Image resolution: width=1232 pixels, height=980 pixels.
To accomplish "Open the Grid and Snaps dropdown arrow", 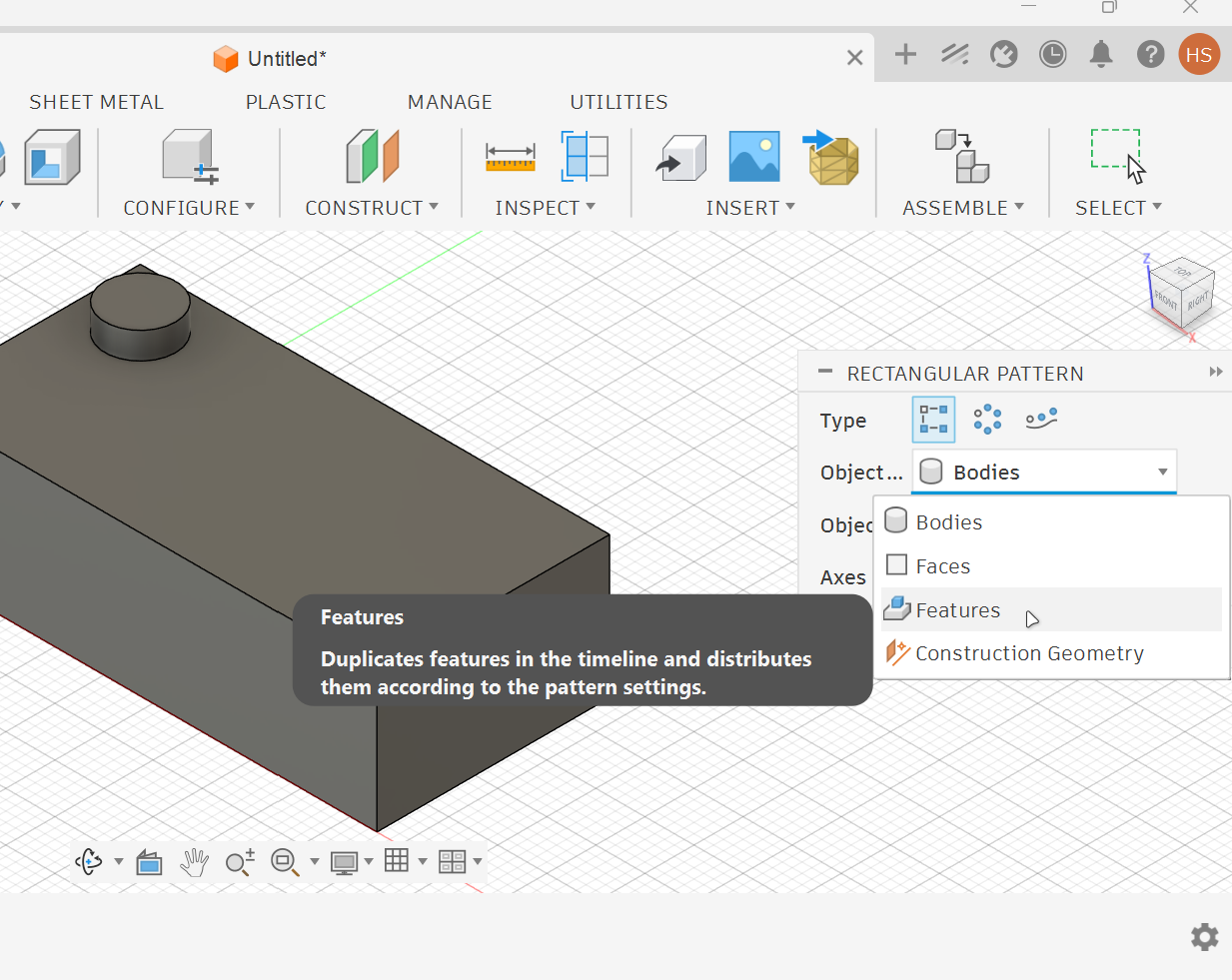I will tap(423, 861).
